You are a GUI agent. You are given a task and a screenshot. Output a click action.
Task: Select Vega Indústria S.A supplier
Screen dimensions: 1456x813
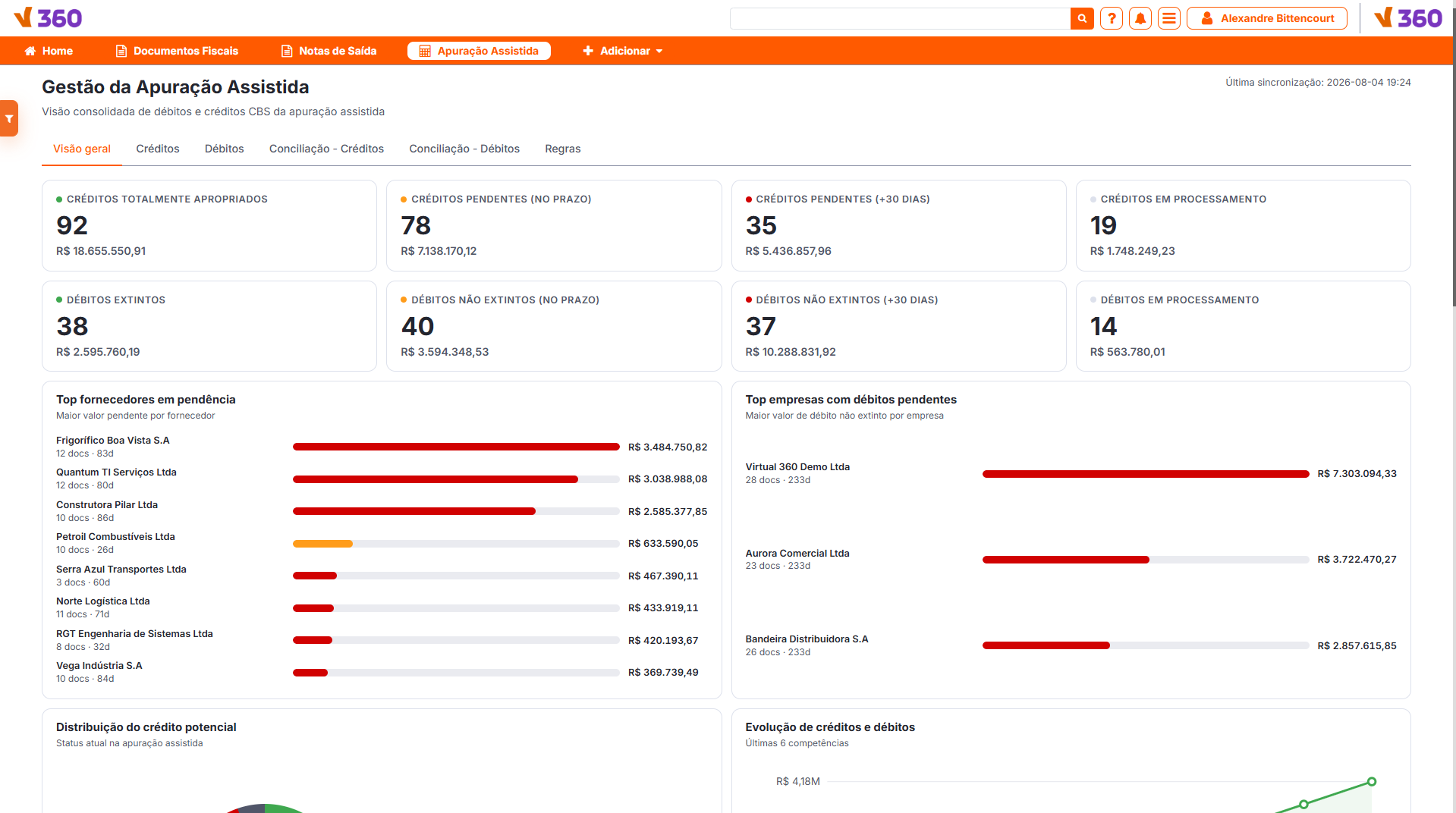pyautogui.click(x=99, y=666)
